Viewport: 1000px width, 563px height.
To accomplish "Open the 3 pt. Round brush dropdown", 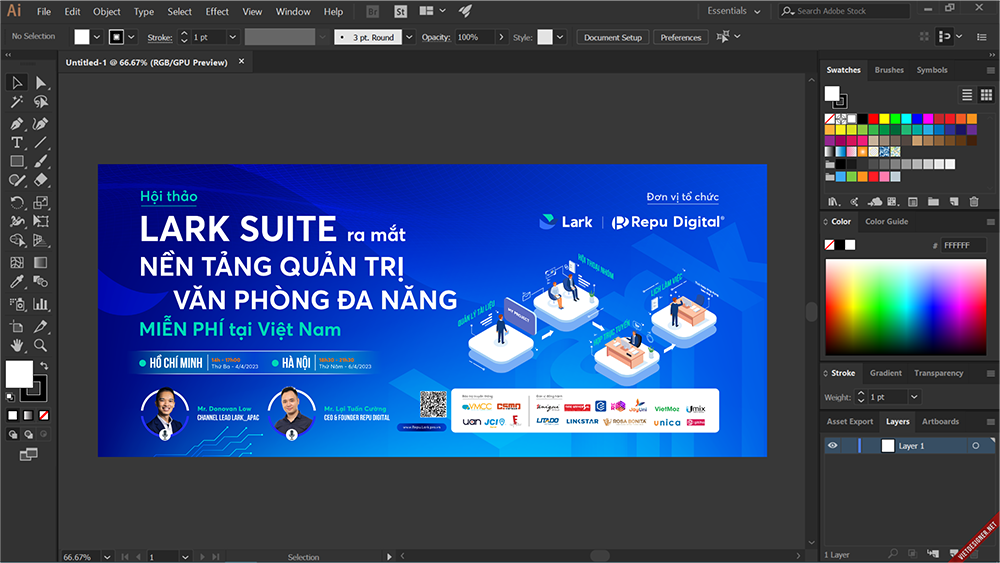I will (x=409, y=37).
